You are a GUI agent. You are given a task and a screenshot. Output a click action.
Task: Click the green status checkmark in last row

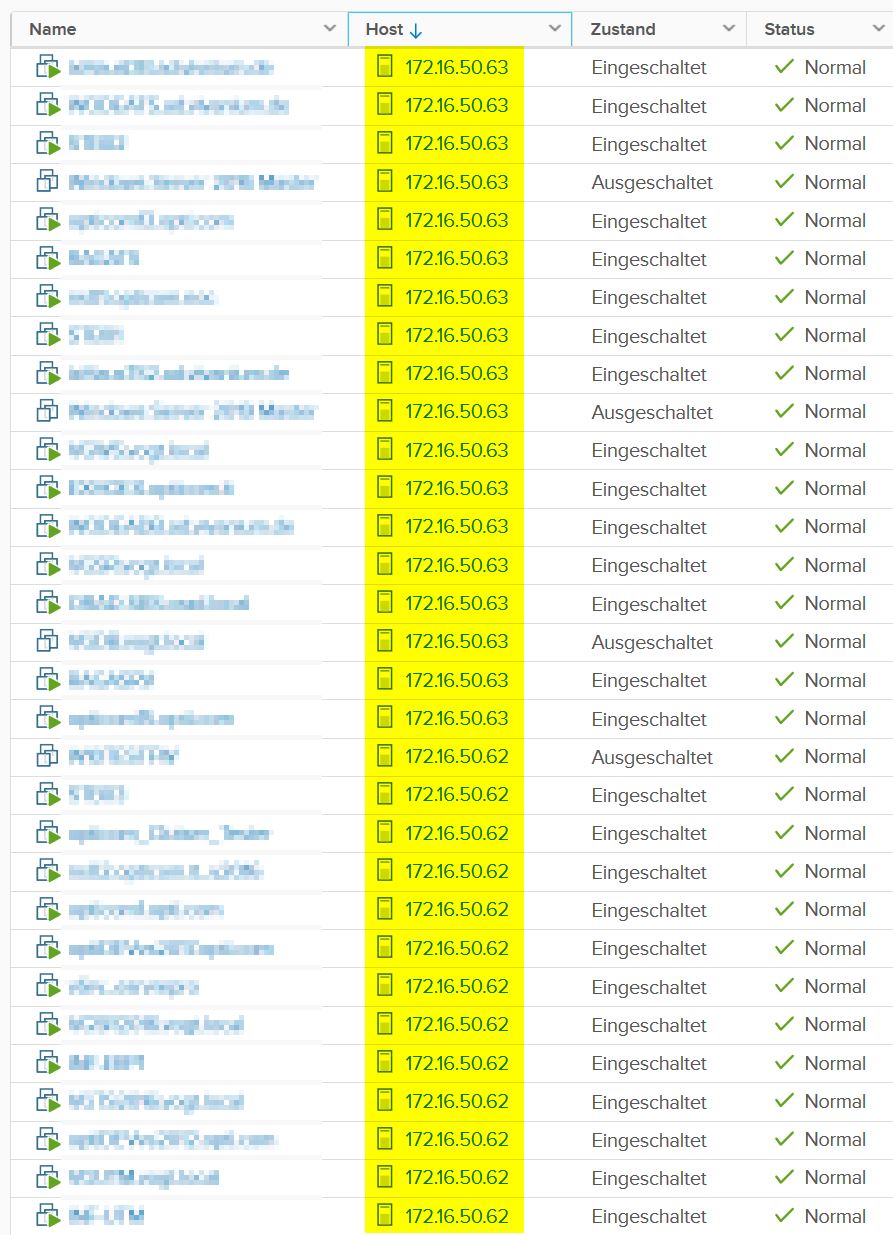click(x=785, y=1216)
